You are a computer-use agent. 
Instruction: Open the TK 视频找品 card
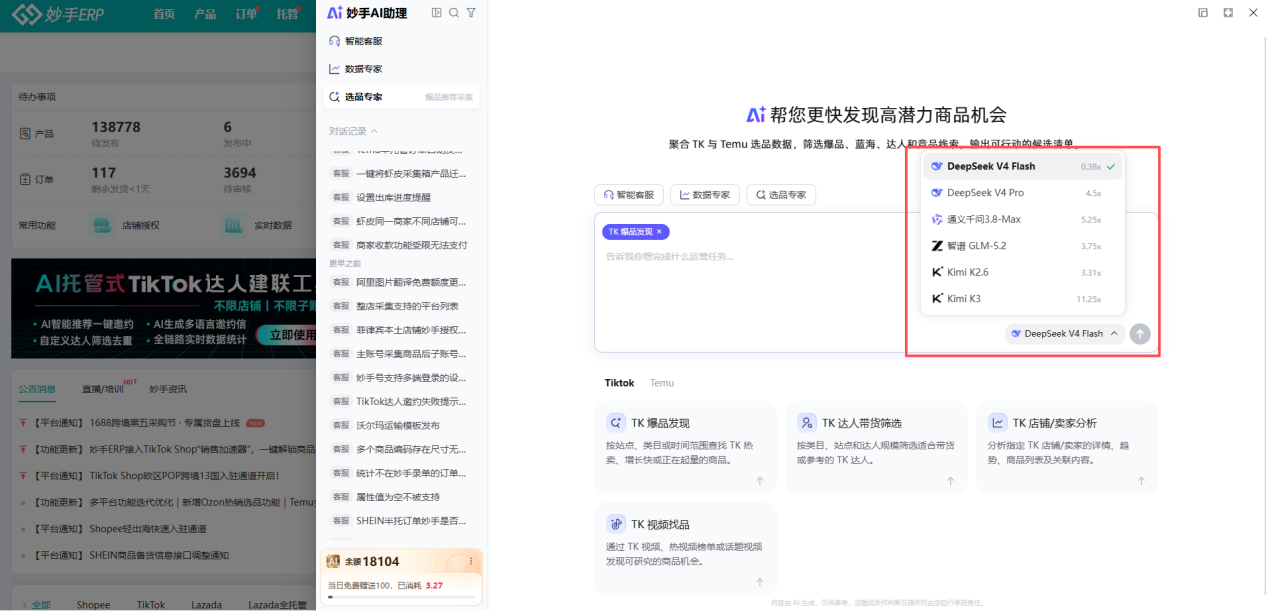click(x=685, y=549)
